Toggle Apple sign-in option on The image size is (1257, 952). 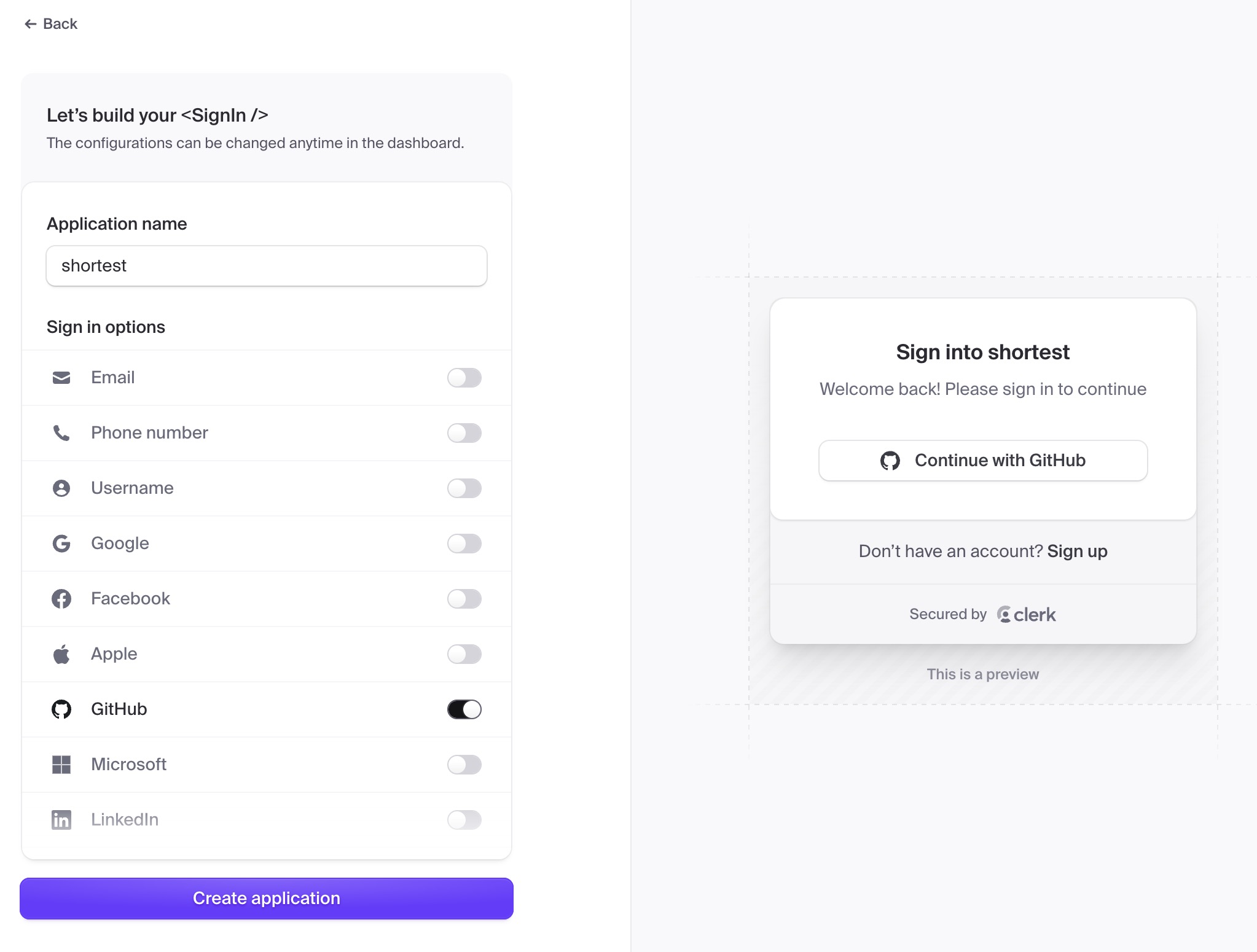tap(464, 654)
